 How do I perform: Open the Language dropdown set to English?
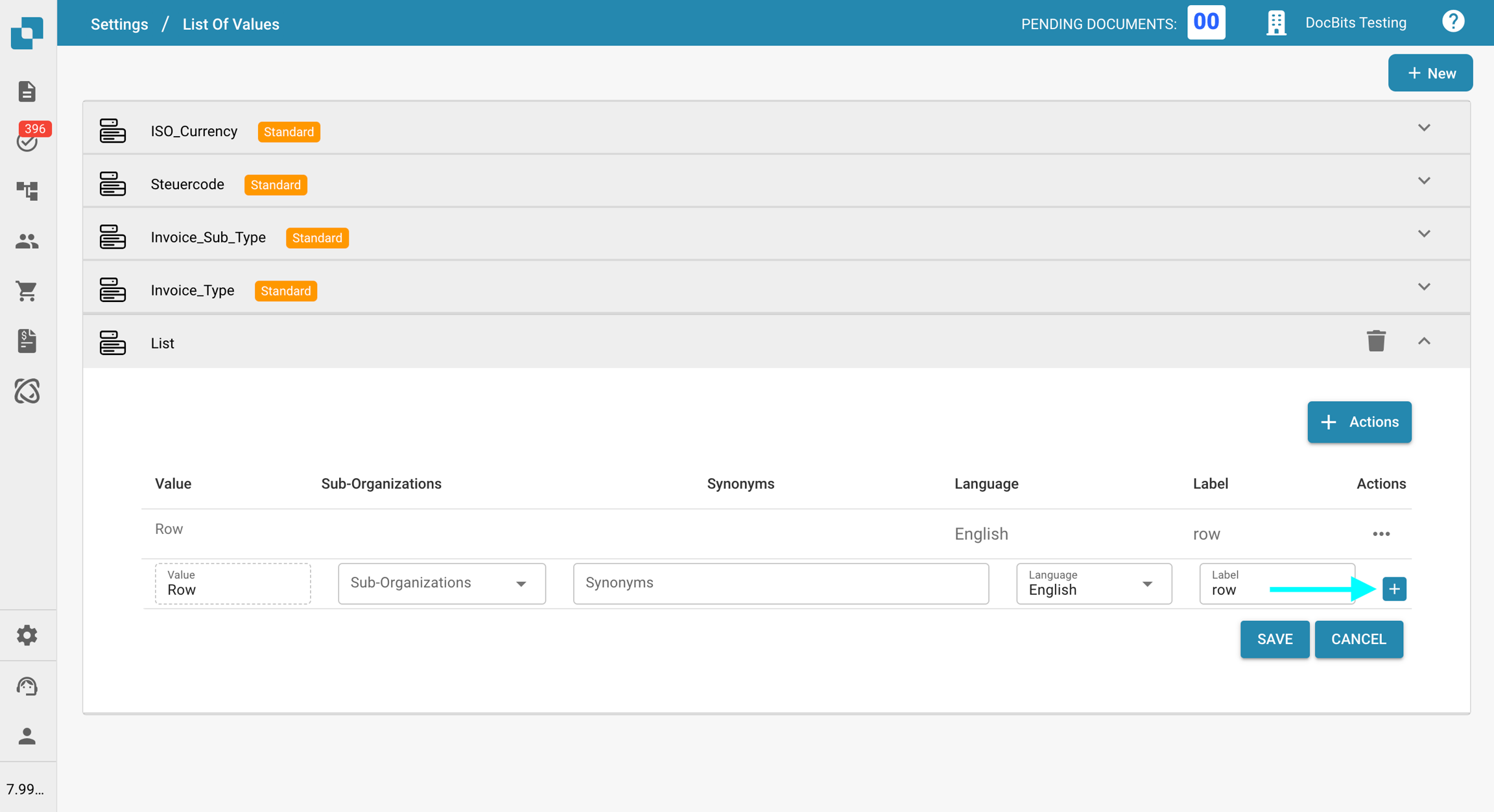1093,583
